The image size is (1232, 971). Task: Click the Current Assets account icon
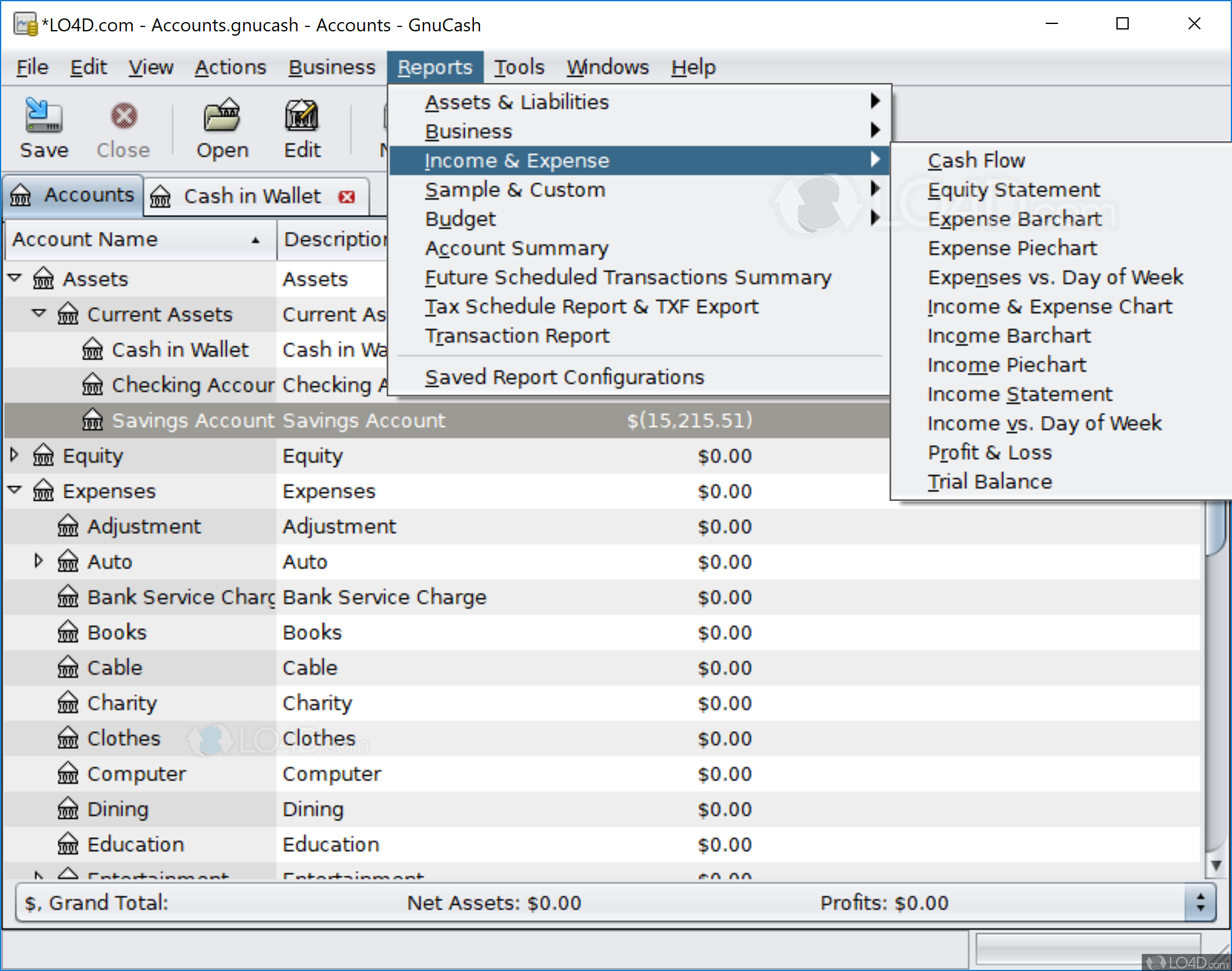point(68,314)
